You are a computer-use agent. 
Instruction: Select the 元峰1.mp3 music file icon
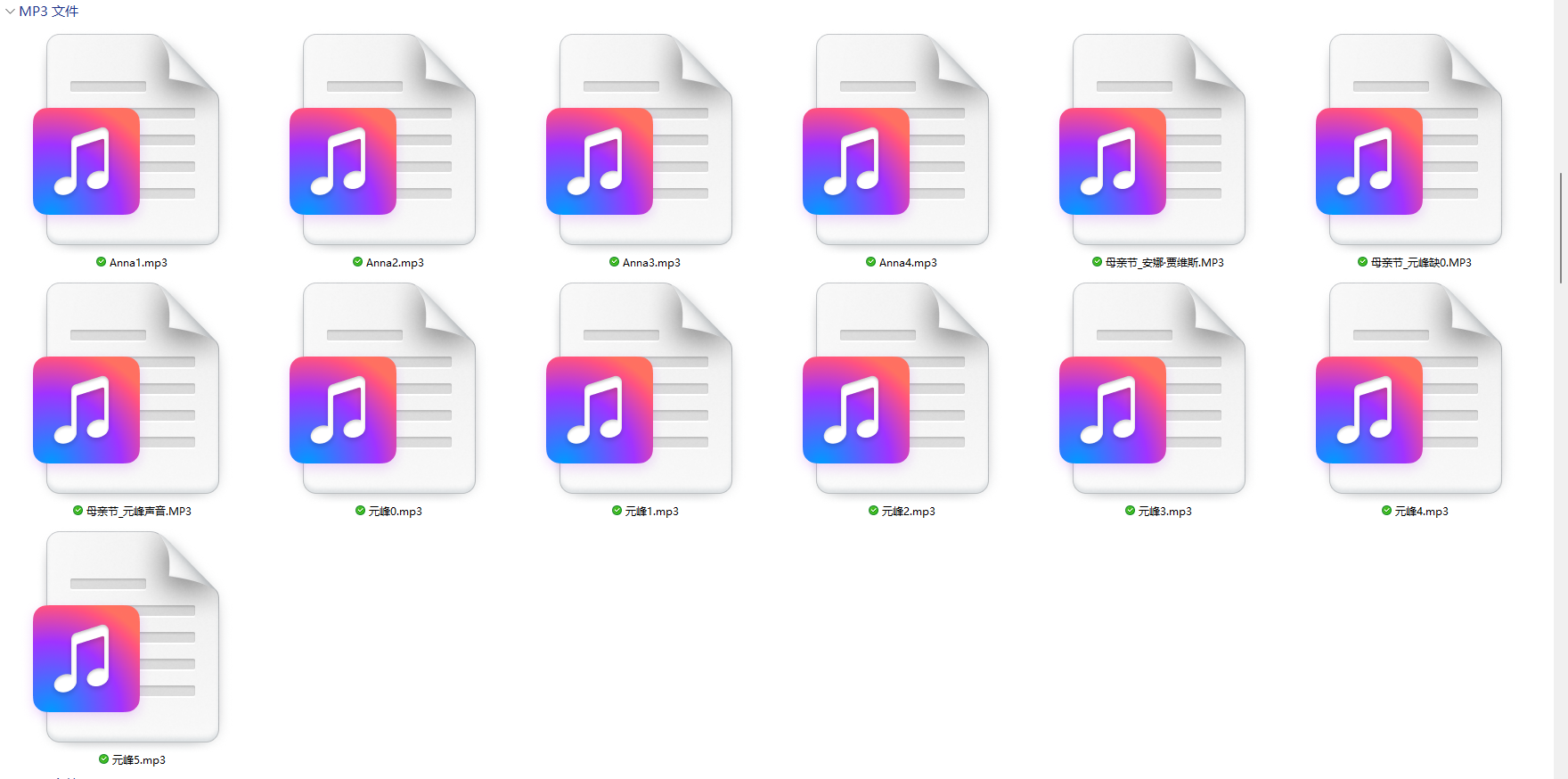tap(640, 388)
